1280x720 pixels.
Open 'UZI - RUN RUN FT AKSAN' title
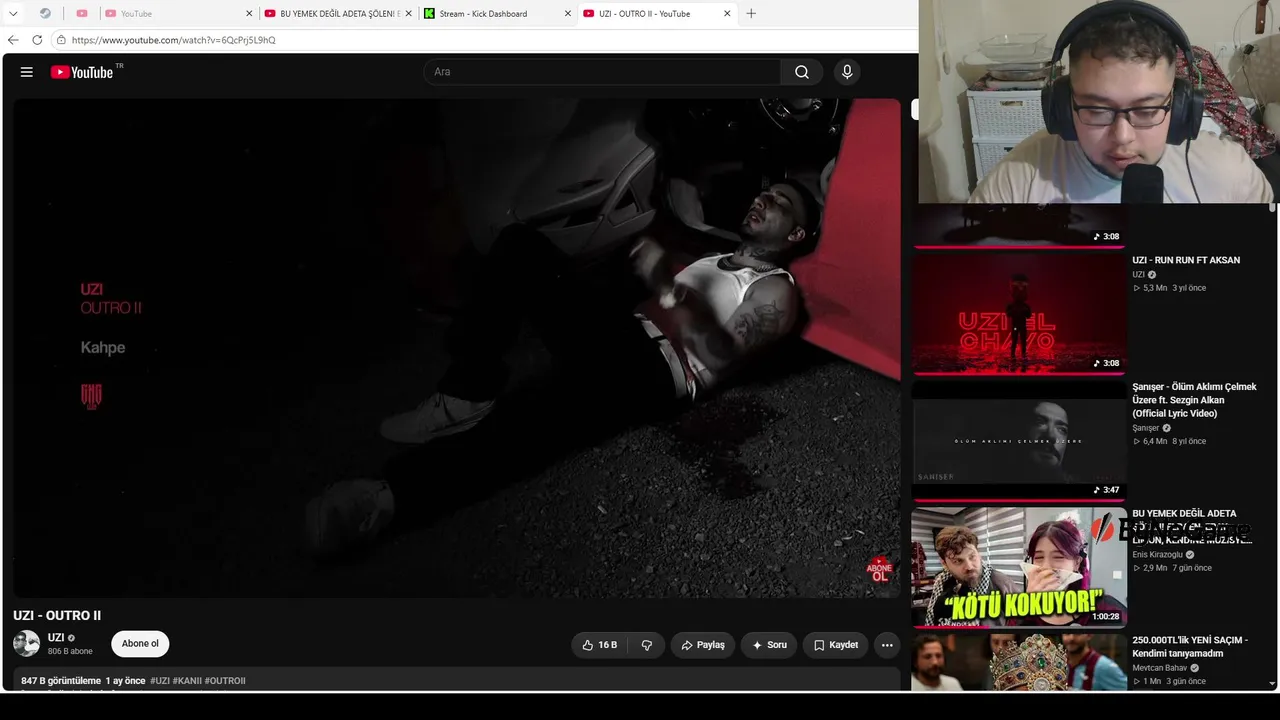[x=1186, y=260]
